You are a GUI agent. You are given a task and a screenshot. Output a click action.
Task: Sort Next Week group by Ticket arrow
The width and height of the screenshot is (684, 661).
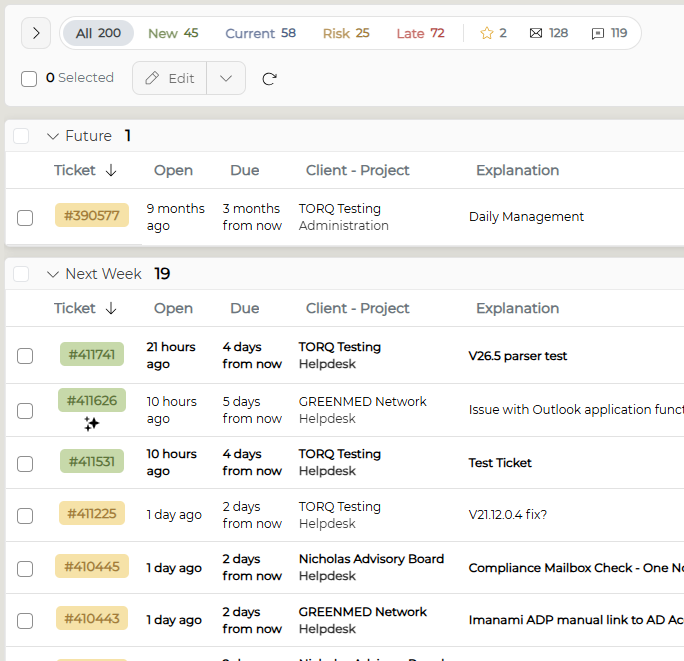pos(111,308)
